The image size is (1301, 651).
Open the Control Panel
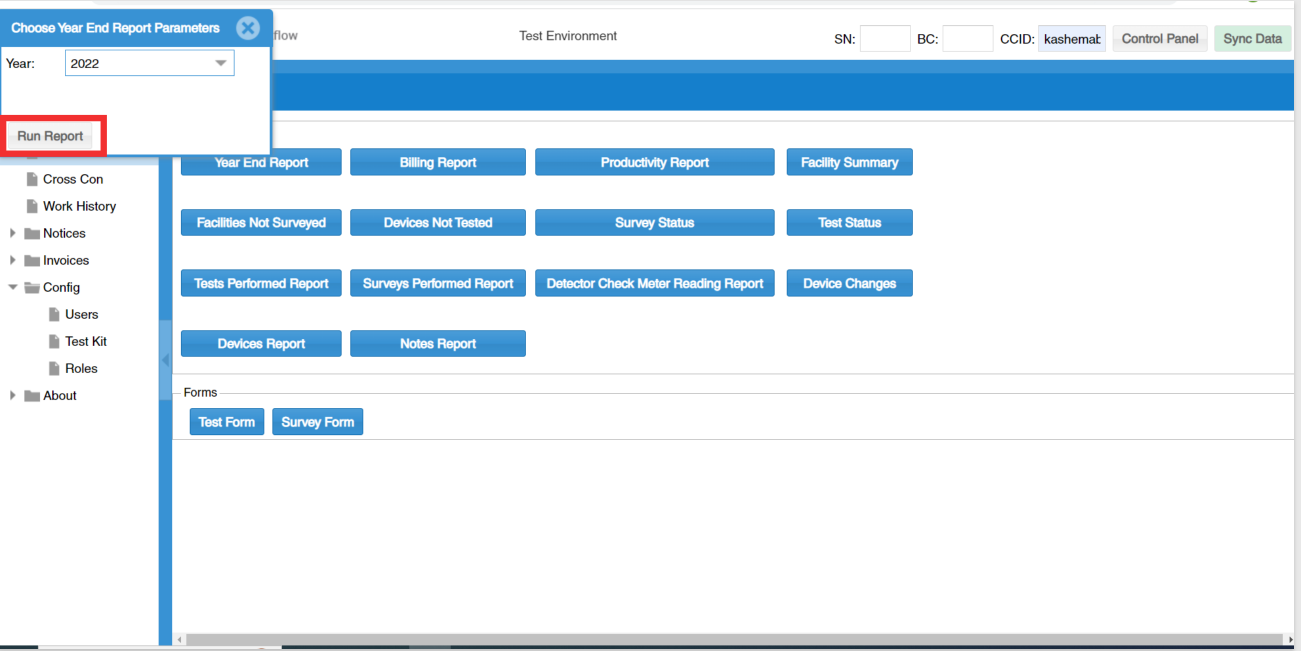click(x=1160, y=39)
